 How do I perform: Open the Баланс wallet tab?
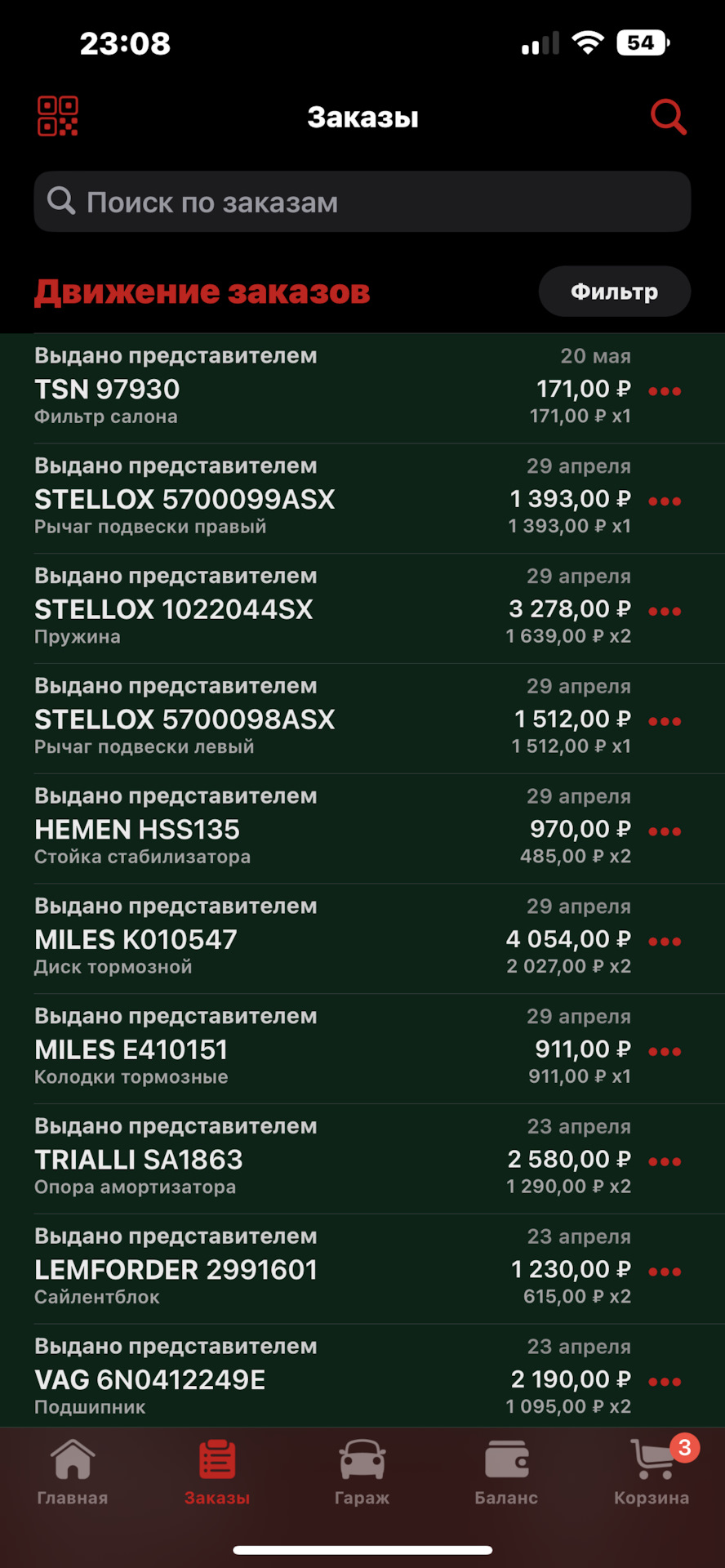pos(506,1472)
